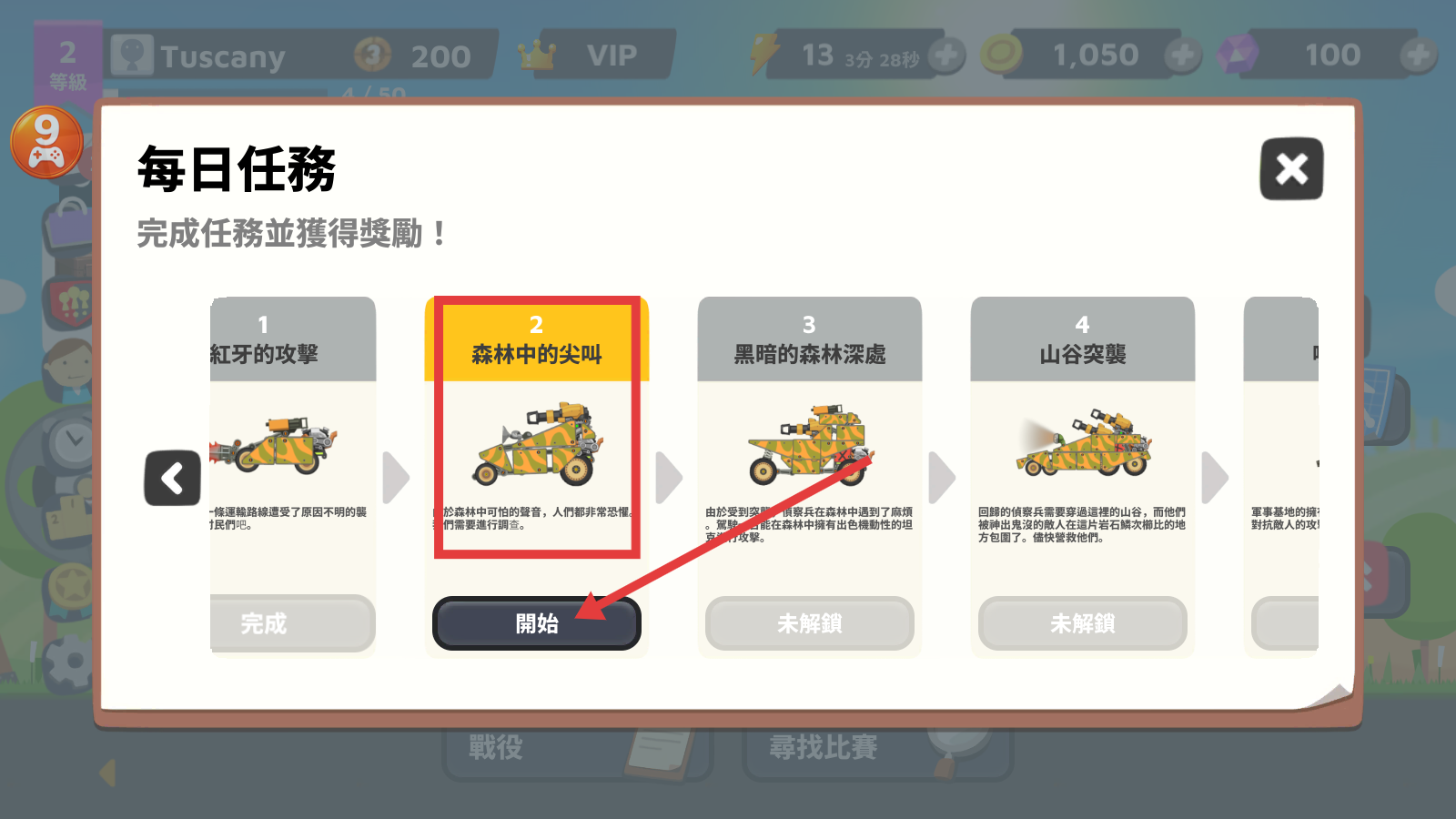Click the 完成 button on mission 1
1456x819 pixels.
(x=292, y=623)
